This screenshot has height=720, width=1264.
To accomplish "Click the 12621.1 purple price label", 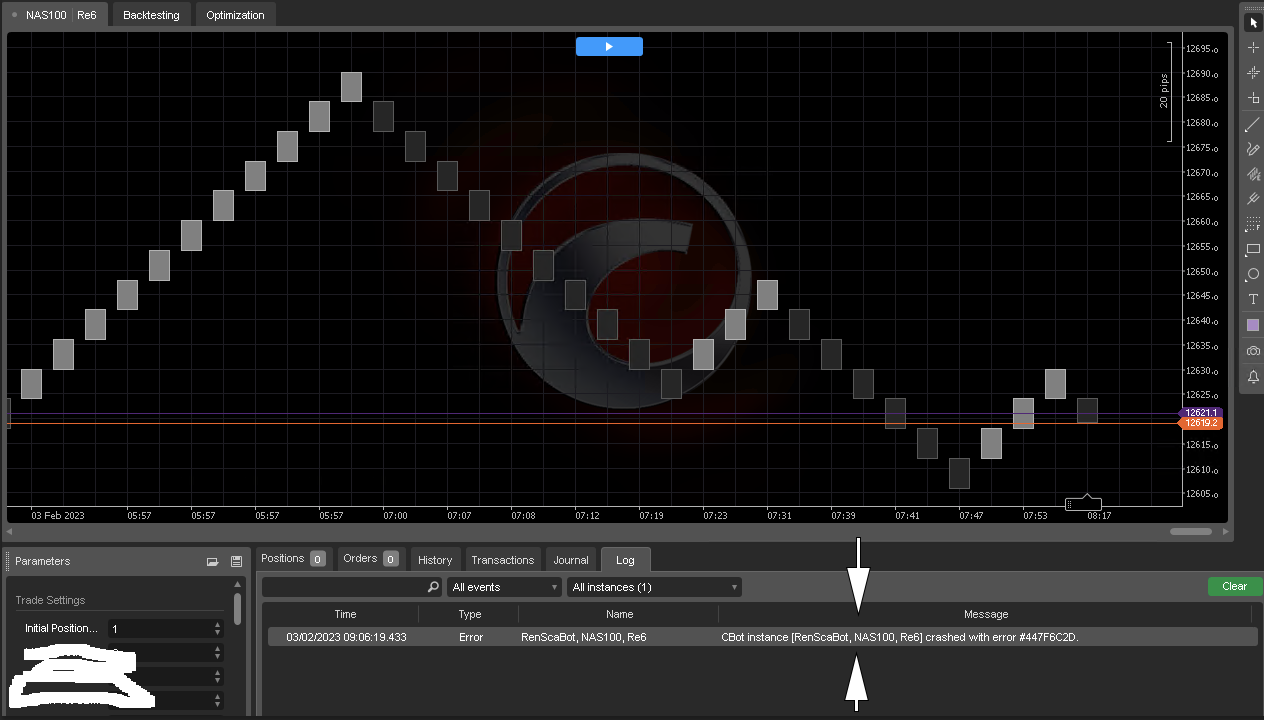I will (1200, 413).
